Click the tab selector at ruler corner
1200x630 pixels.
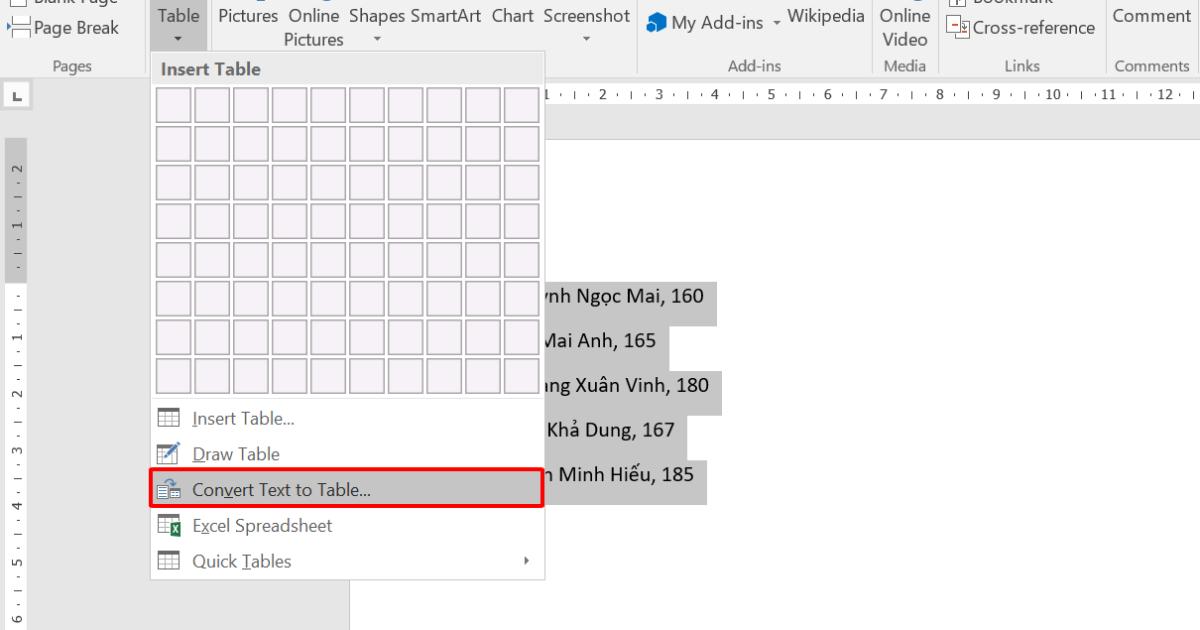[x=19, y=96]
